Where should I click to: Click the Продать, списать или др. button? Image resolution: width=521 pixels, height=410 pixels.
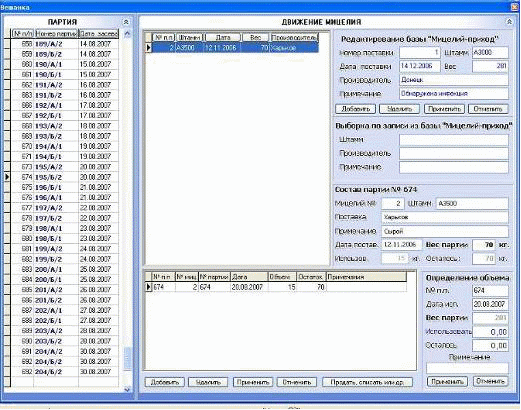[x=367, y=382]
